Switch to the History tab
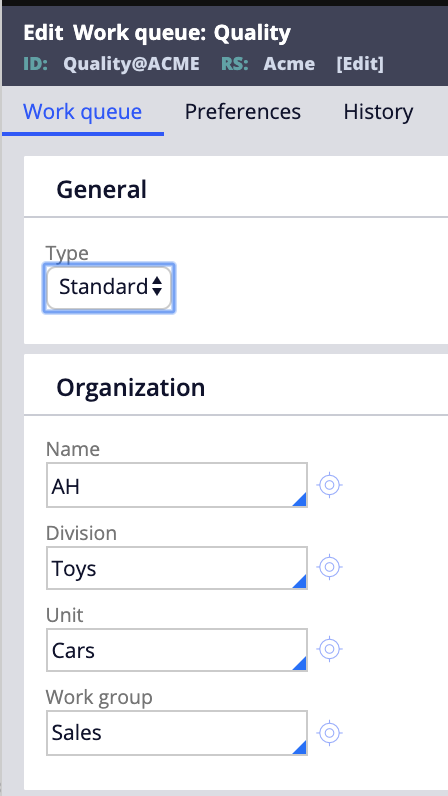 [378, 111]
